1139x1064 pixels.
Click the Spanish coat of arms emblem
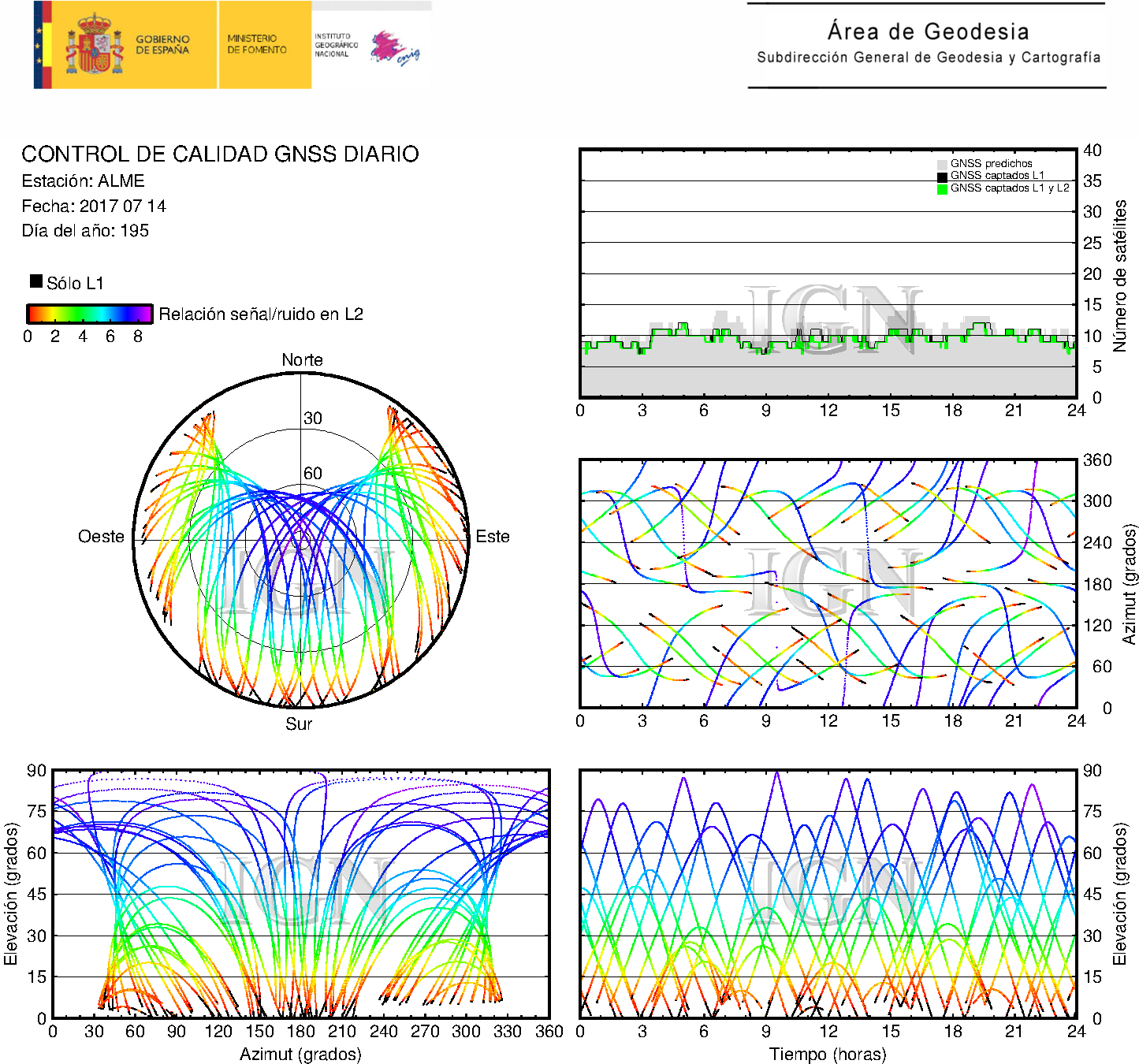[x=94, y=45]
